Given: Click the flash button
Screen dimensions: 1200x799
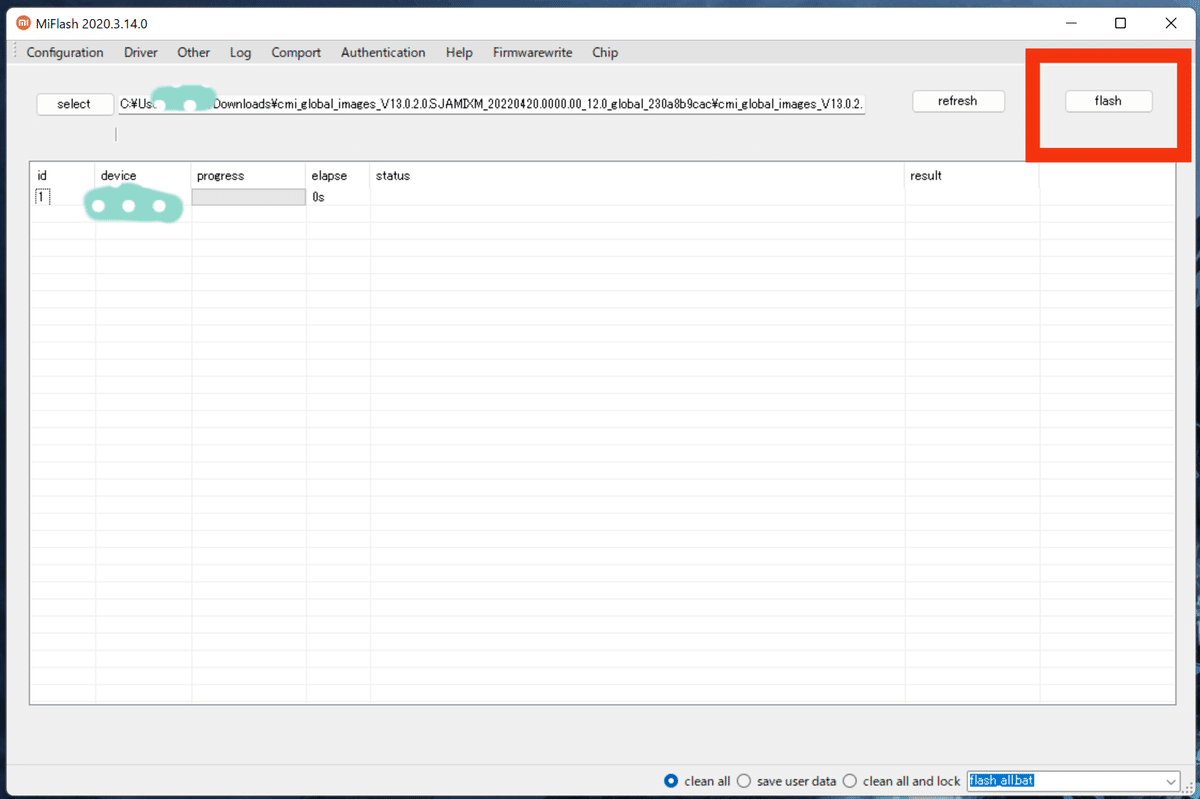Looking at the screenshot, I should 1108,101.
